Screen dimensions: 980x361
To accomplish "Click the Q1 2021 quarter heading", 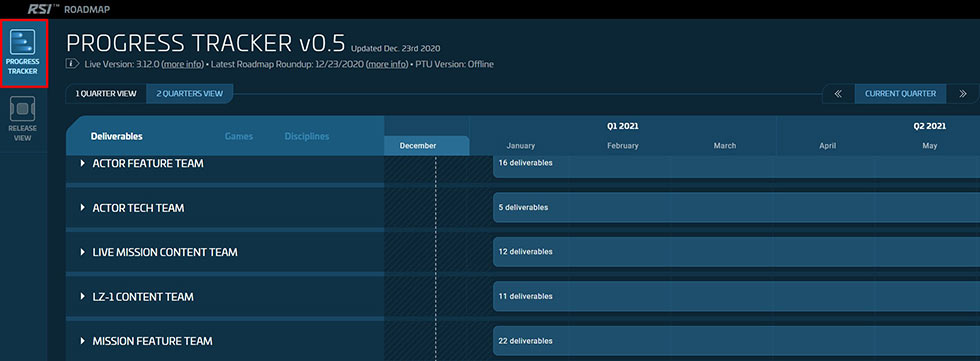I will tap(622, 126).
